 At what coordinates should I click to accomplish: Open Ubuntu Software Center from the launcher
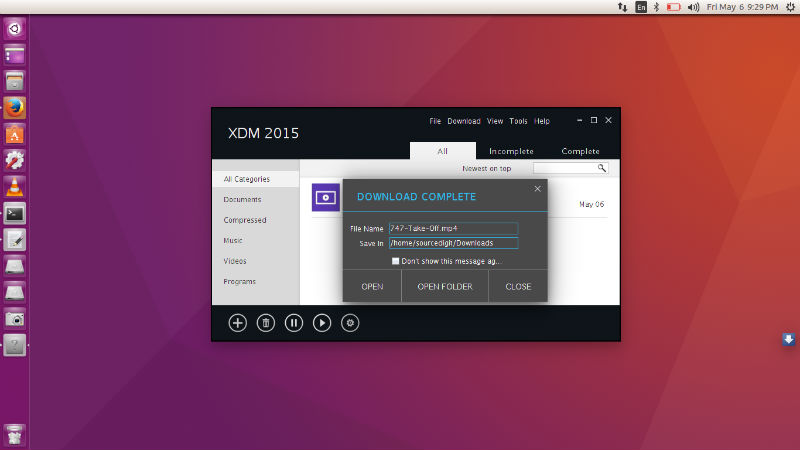[x=14, y=135]
